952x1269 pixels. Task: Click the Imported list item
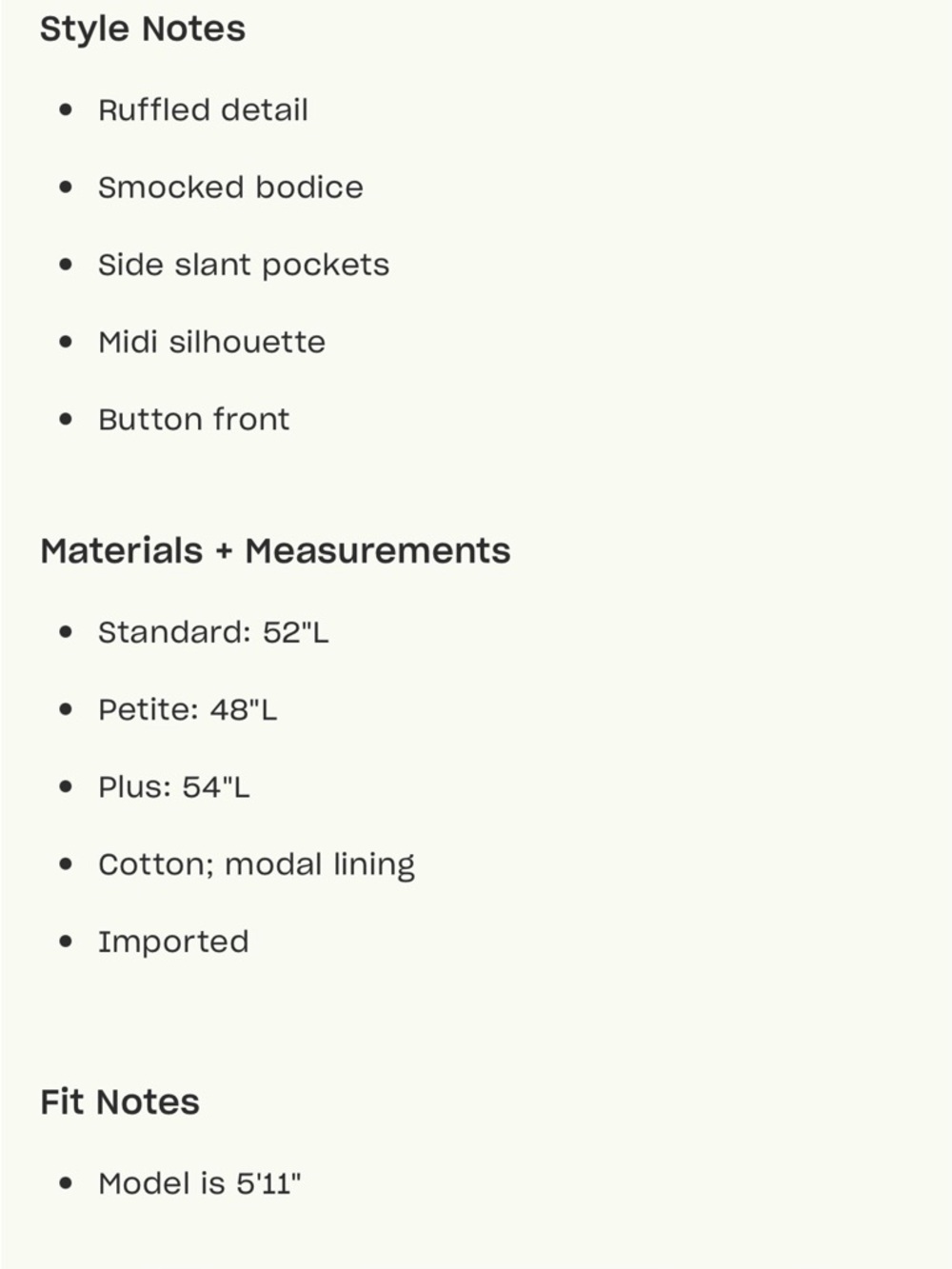(x=173, y=942)
